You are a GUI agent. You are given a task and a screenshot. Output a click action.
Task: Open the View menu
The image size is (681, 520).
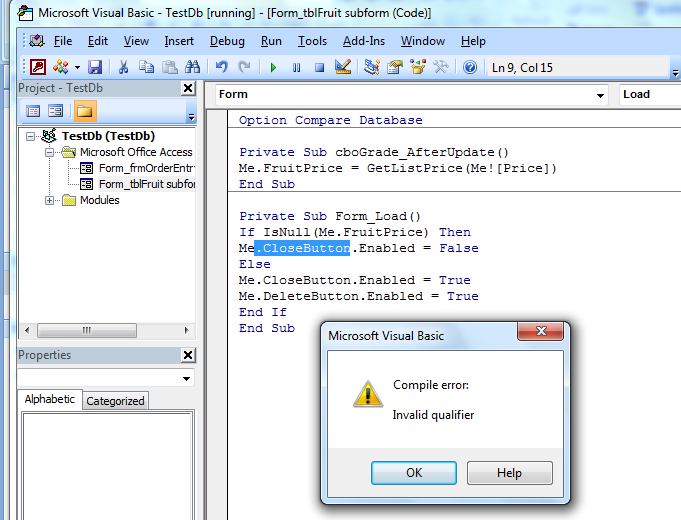click(136, 41)
